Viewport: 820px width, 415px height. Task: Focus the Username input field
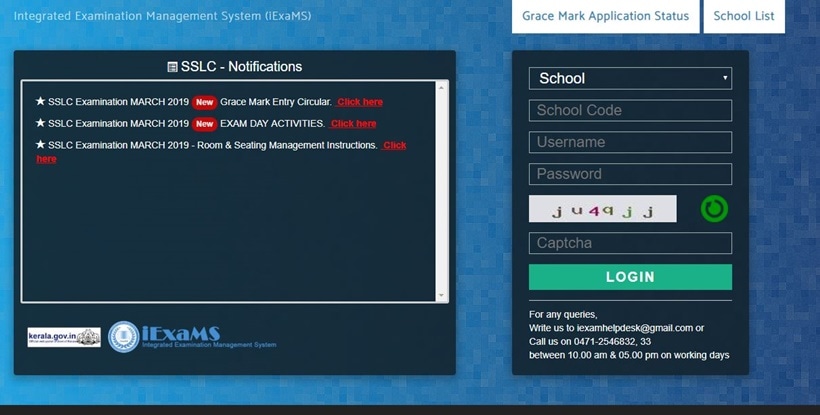[630, 142]
